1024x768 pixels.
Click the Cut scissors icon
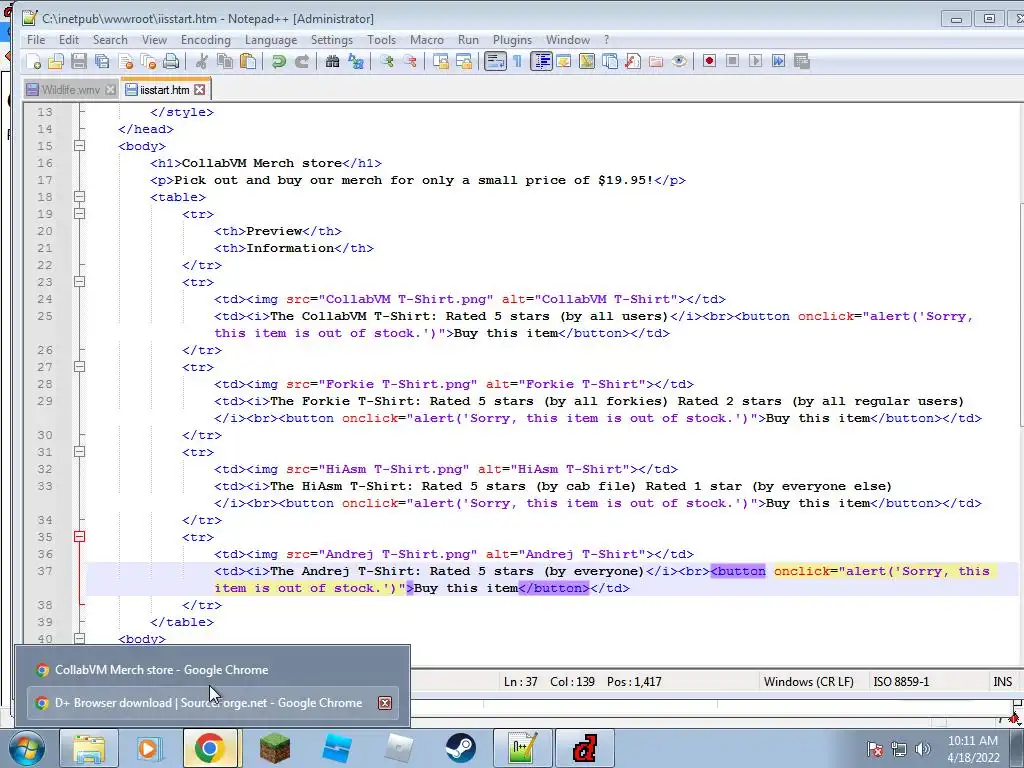[x=202, y=61]
